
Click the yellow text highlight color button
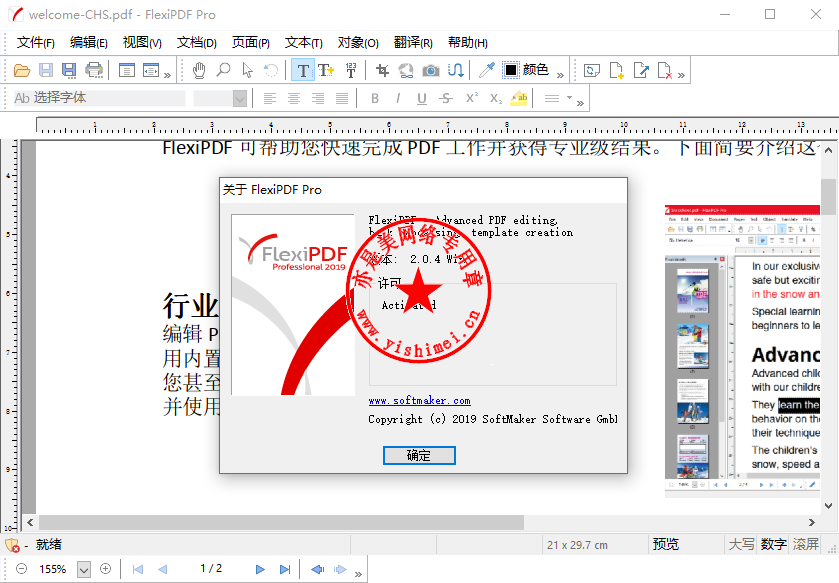click(518, 98)
